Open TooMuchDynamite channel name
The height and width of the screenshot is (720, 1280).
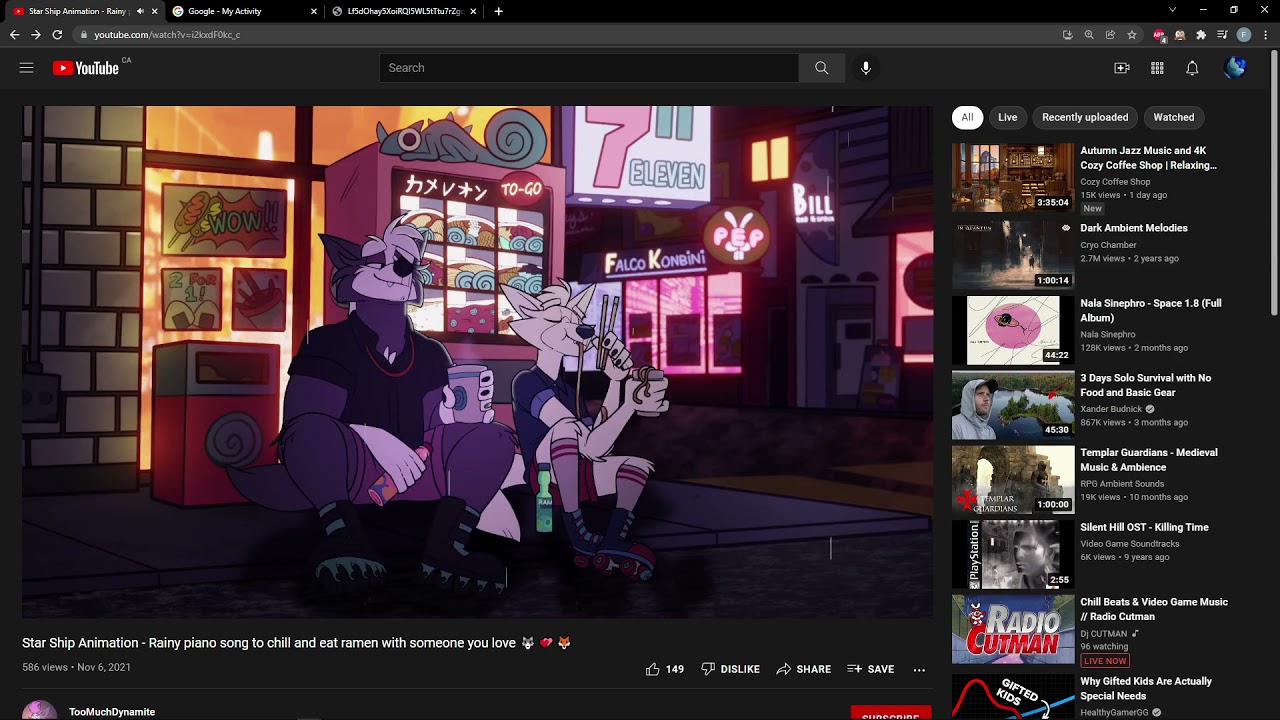coord(112,712)
